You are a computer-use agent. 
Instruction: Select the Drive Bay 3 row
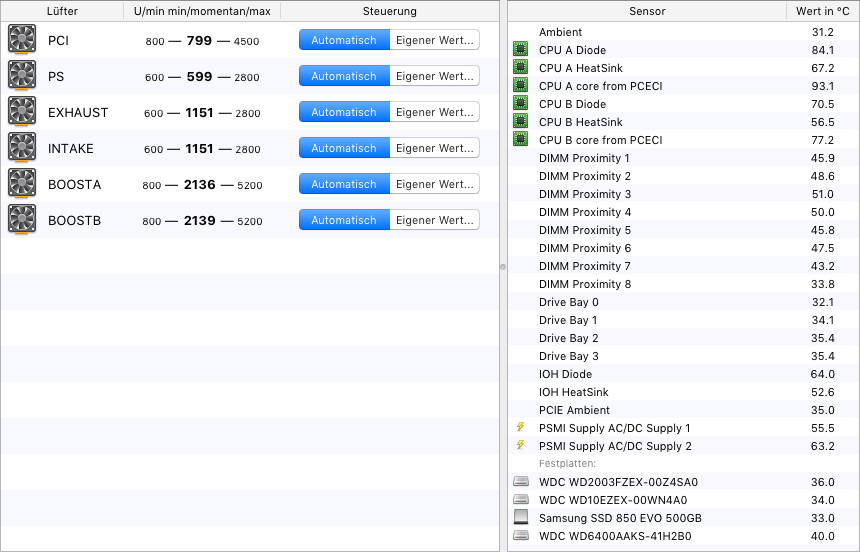[684, 356]
